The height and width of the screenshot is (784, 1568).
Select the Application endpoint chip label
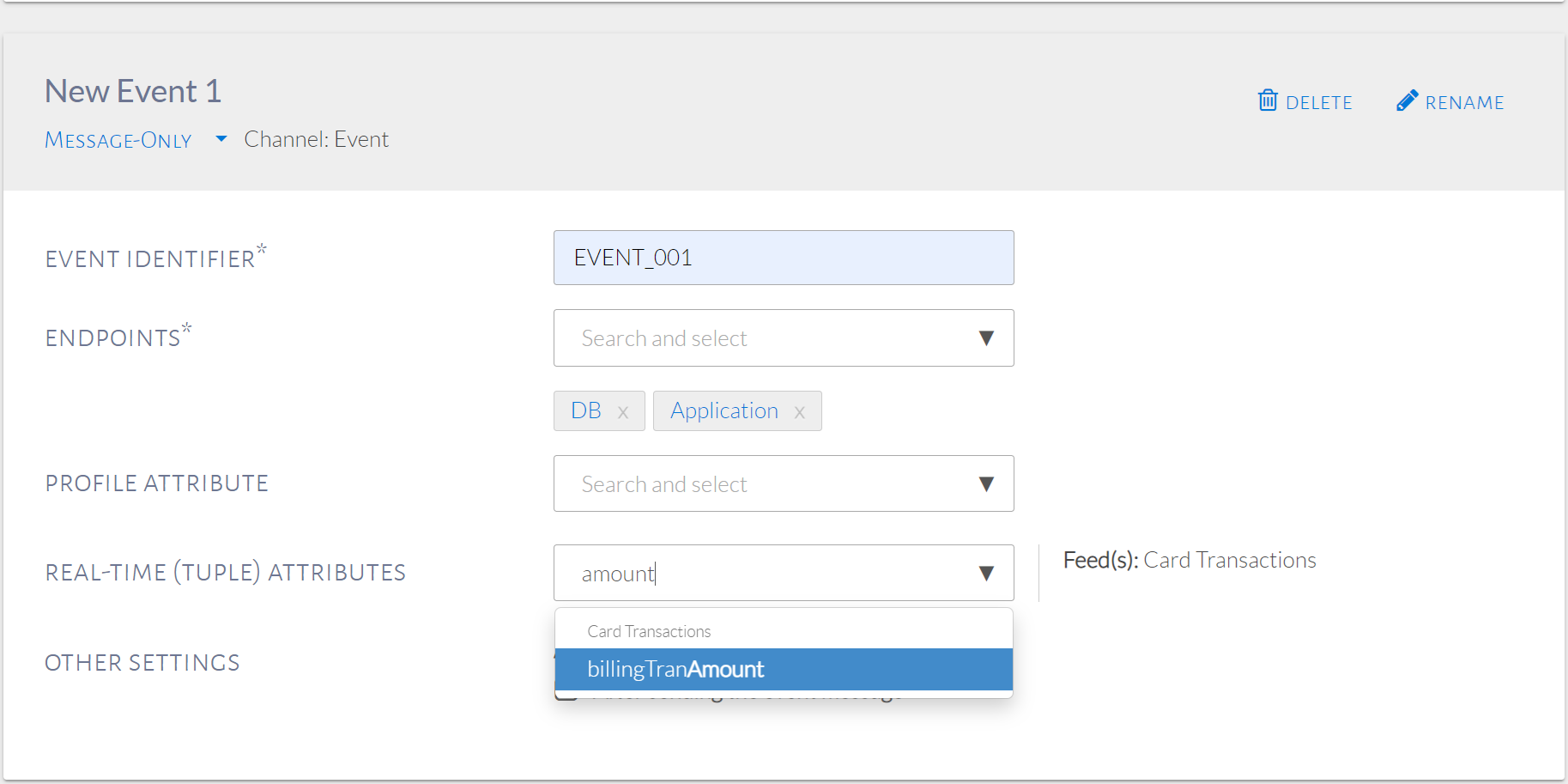(724, 410)
